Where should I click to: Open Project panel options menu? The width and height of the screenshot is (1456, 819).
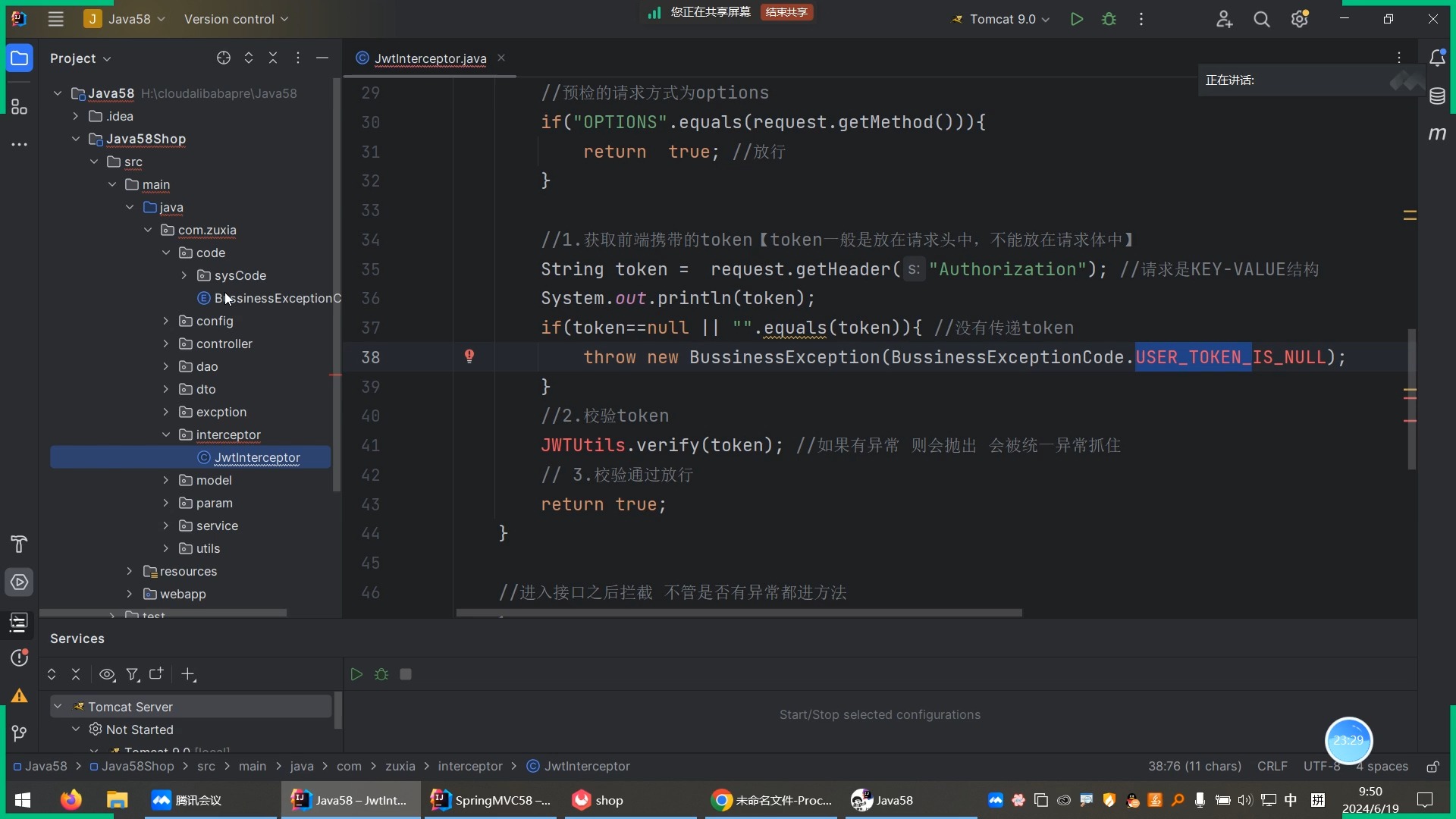pyautogui.click(x=298, y=58)
